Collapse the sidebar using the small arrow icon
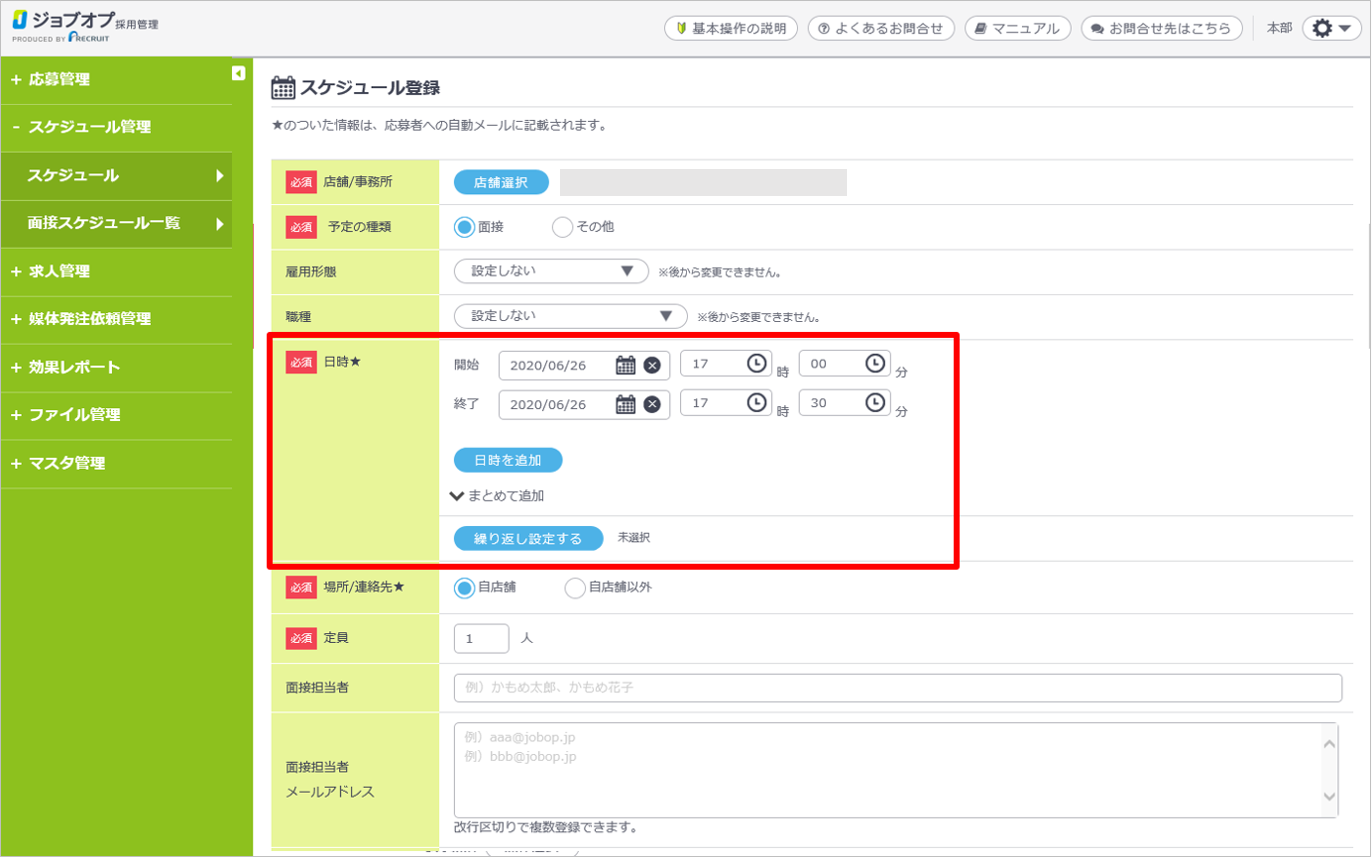The width and height of the screenshot is (1372, 857). tap(238, 72)
